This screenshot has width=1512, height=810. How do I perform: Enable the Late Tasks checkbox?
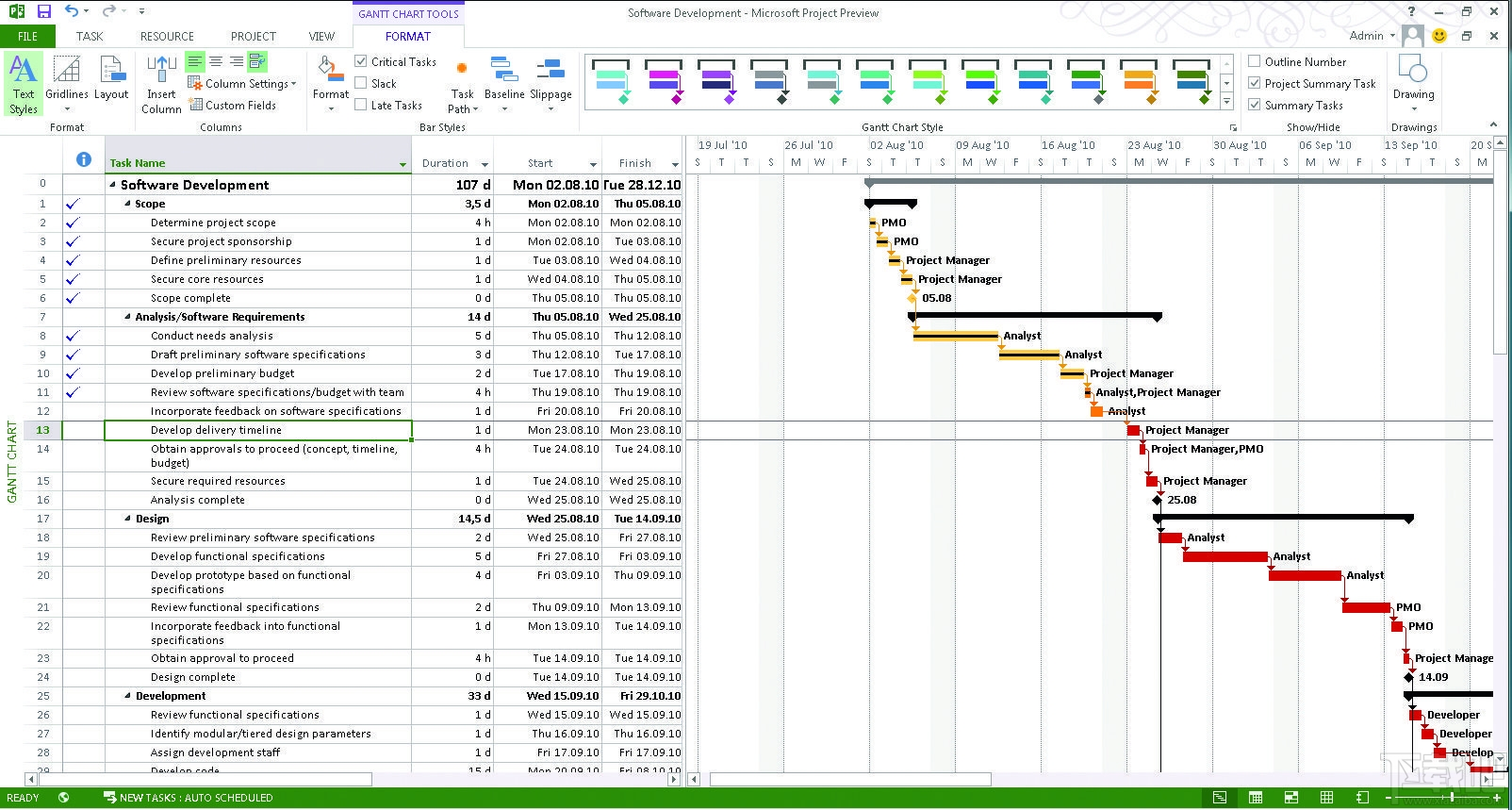(x=361, y=105)
